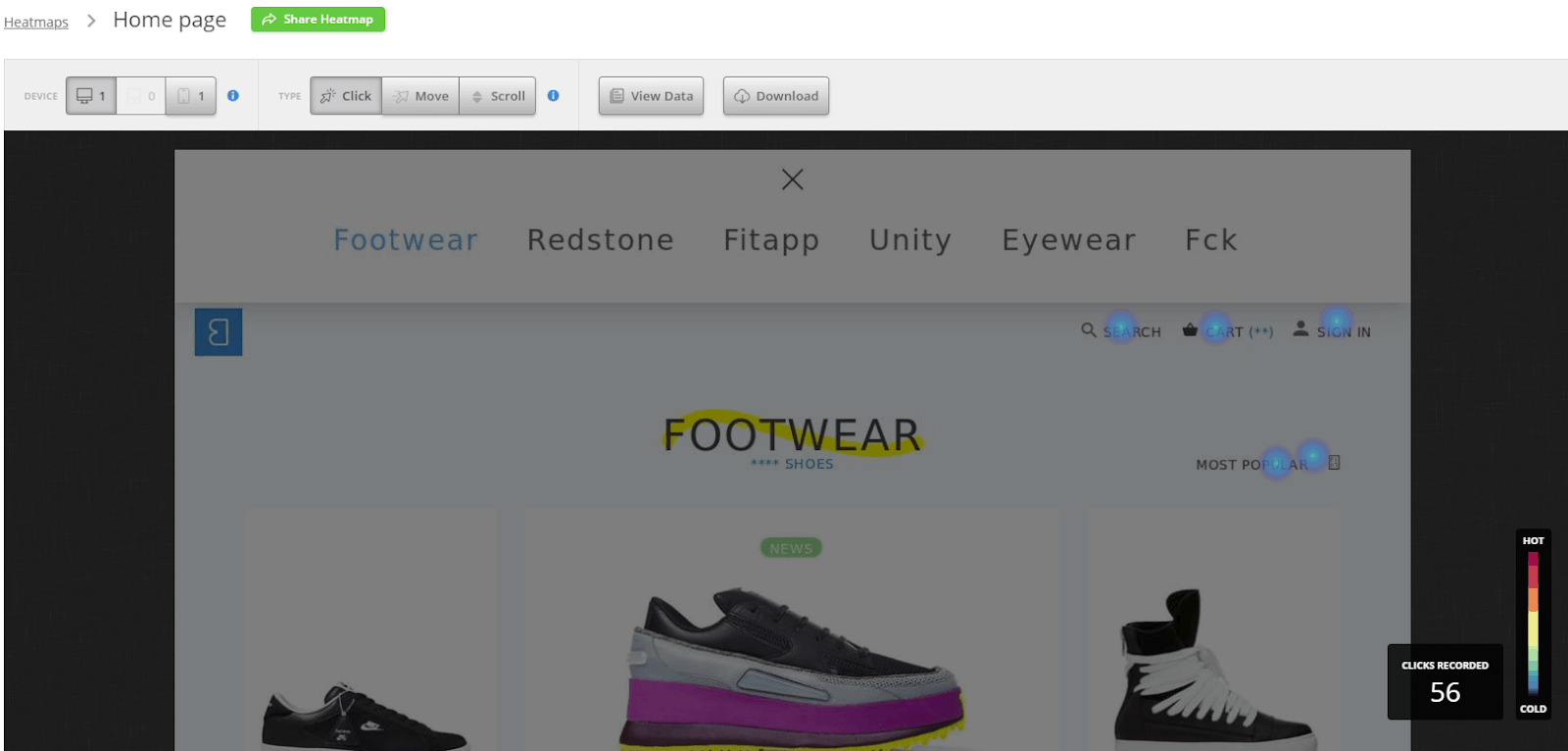Click the View Data button
This screenshot has height=751, width=1568.
click(652, 96)
